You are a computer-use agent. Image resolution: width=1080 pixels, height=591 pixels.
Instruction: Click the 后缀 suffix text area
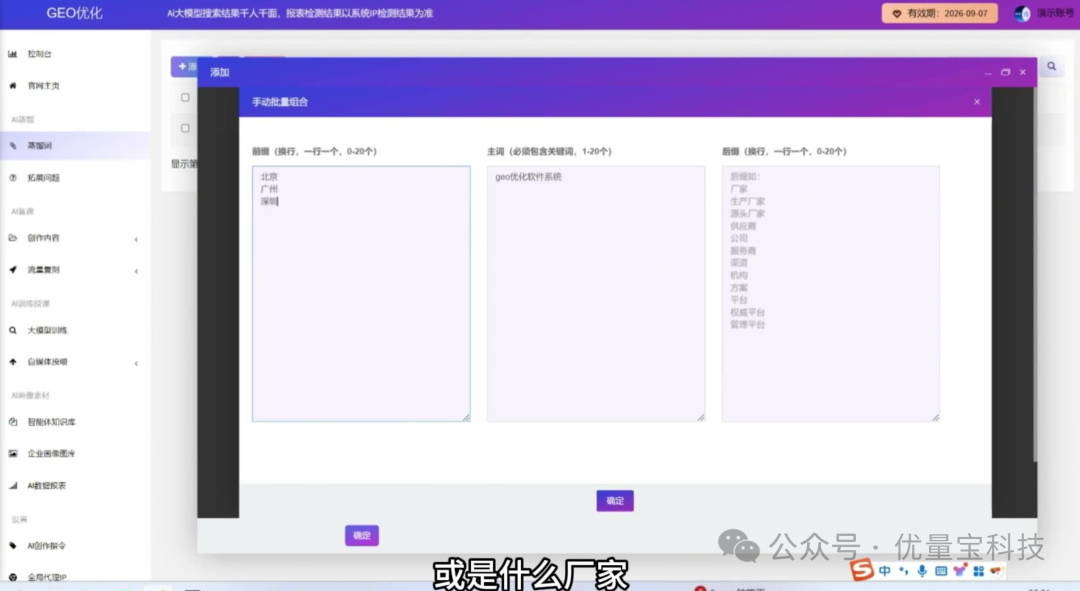click(830, 293)
